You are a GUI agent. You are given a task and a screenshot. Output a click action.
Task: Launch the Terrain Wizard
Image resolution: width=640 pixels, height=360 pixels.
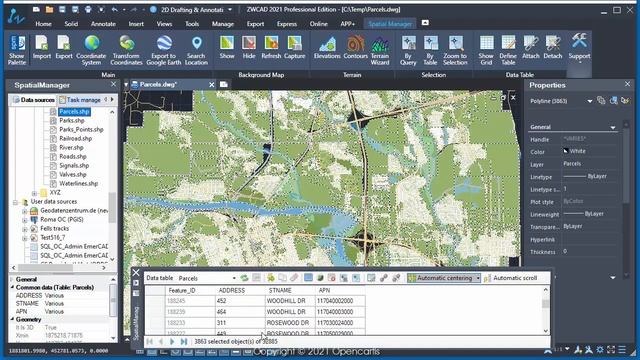(380, 50)
